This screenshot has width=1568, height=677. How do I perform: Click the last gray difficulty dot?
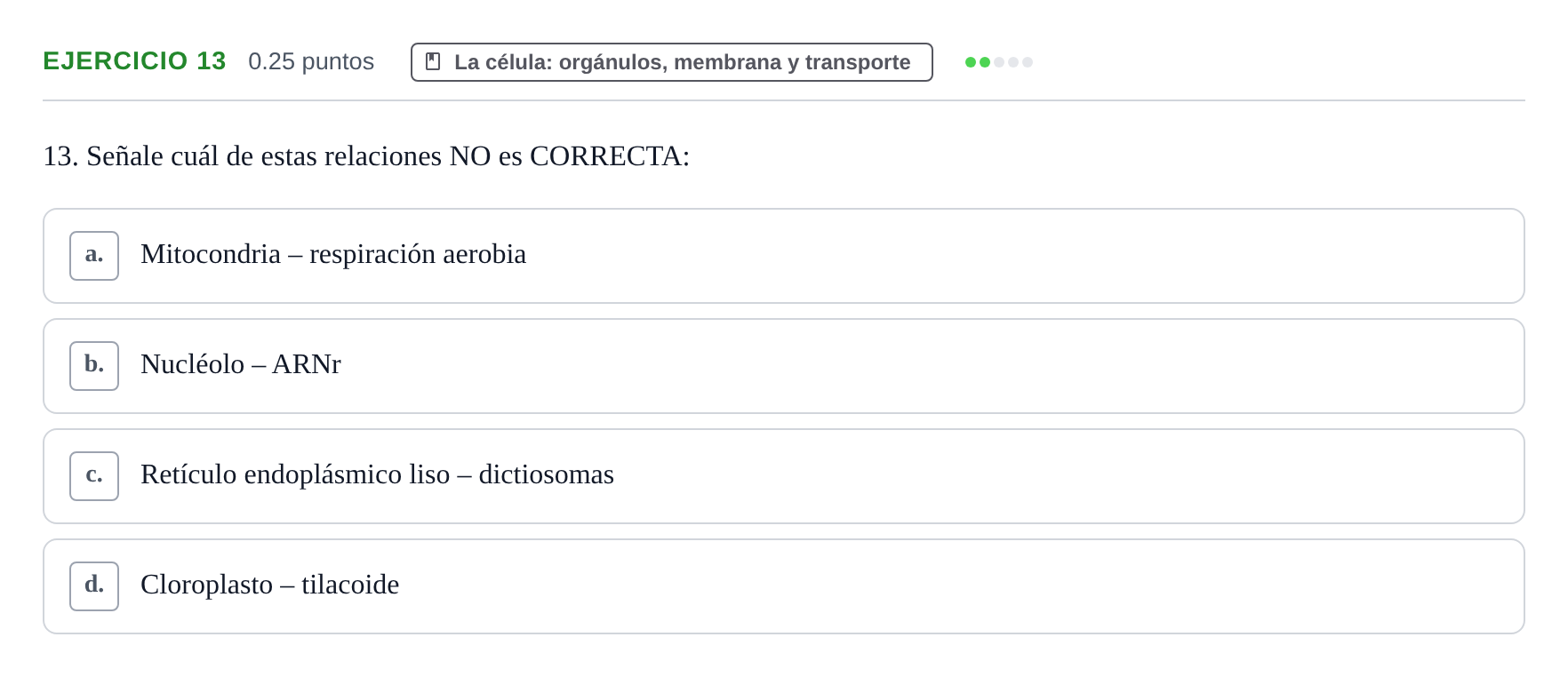tap(1028, 62)
